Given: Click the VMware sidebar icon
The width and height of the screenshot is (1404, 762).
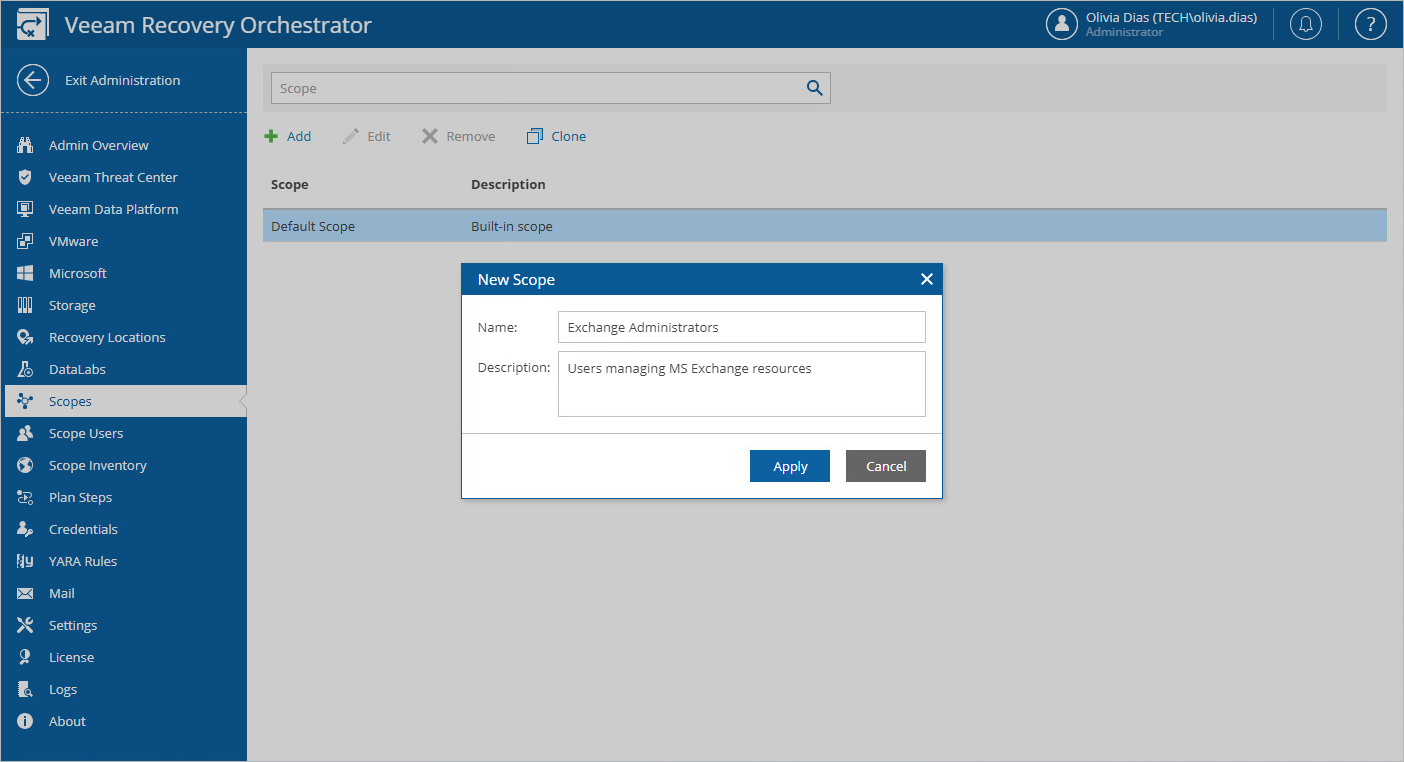Looking at the screenshot, I should 26,241.
